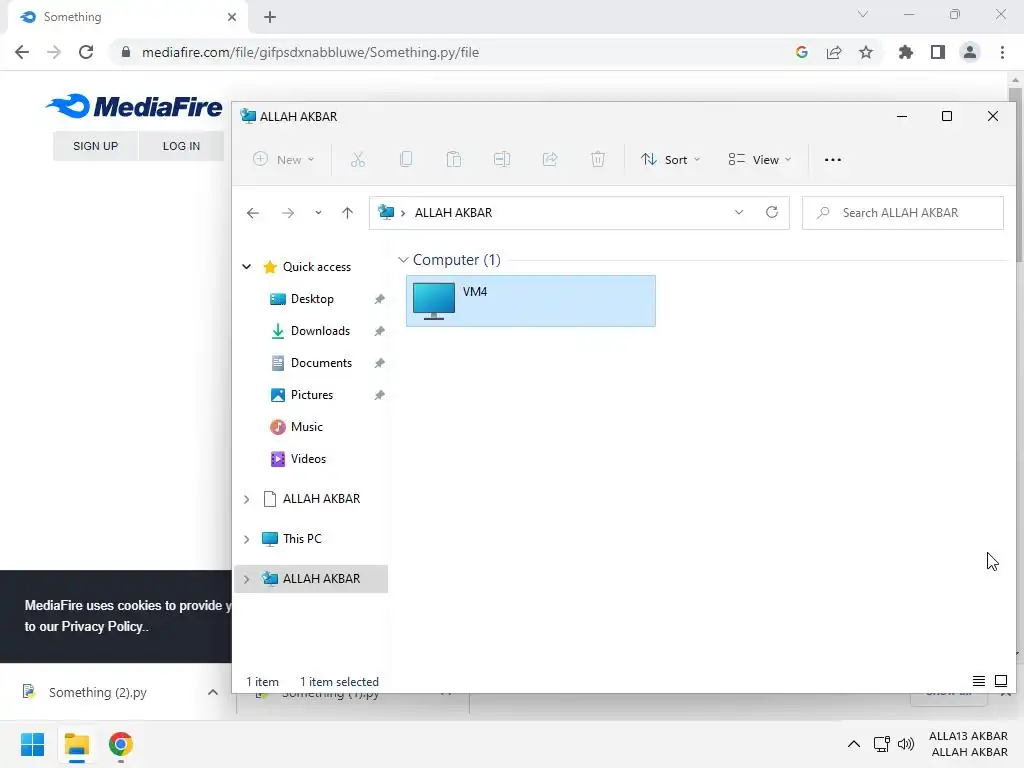Click network icon in system tray
Screen dimensions: 1024x768
(882, 744)
